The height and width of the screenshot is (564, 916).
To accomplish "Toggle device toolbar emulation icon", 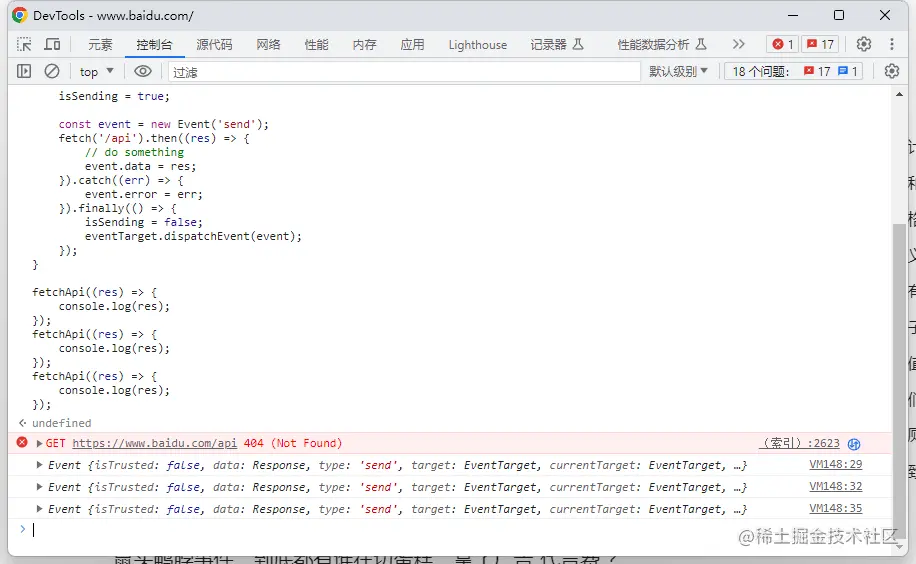I will [53, 44].
